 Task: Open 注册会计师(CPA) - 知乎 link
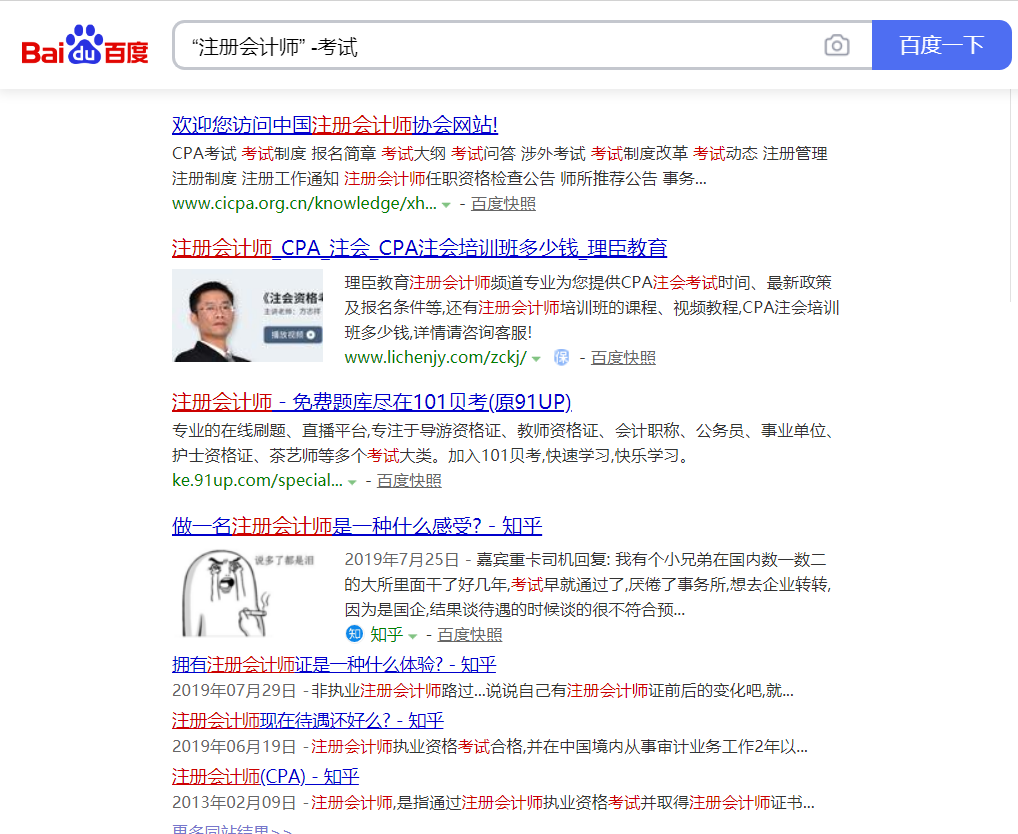click(266, 776)
